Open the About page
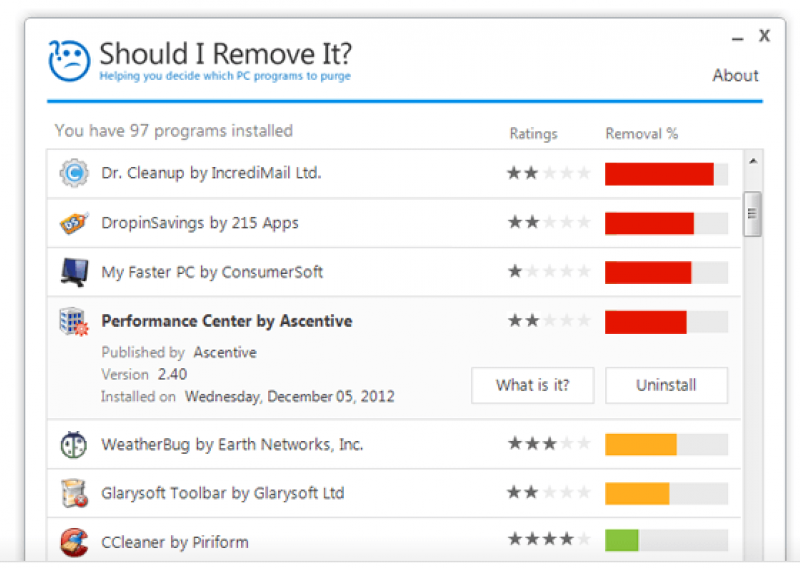 pos(735,76)
